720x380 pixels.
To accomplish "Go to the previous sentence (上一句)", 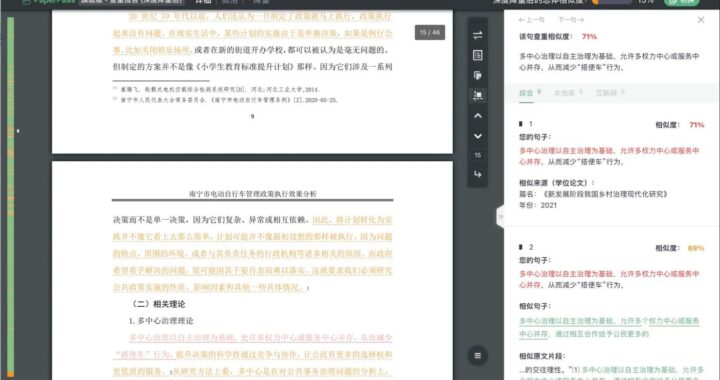I will 531,20.
